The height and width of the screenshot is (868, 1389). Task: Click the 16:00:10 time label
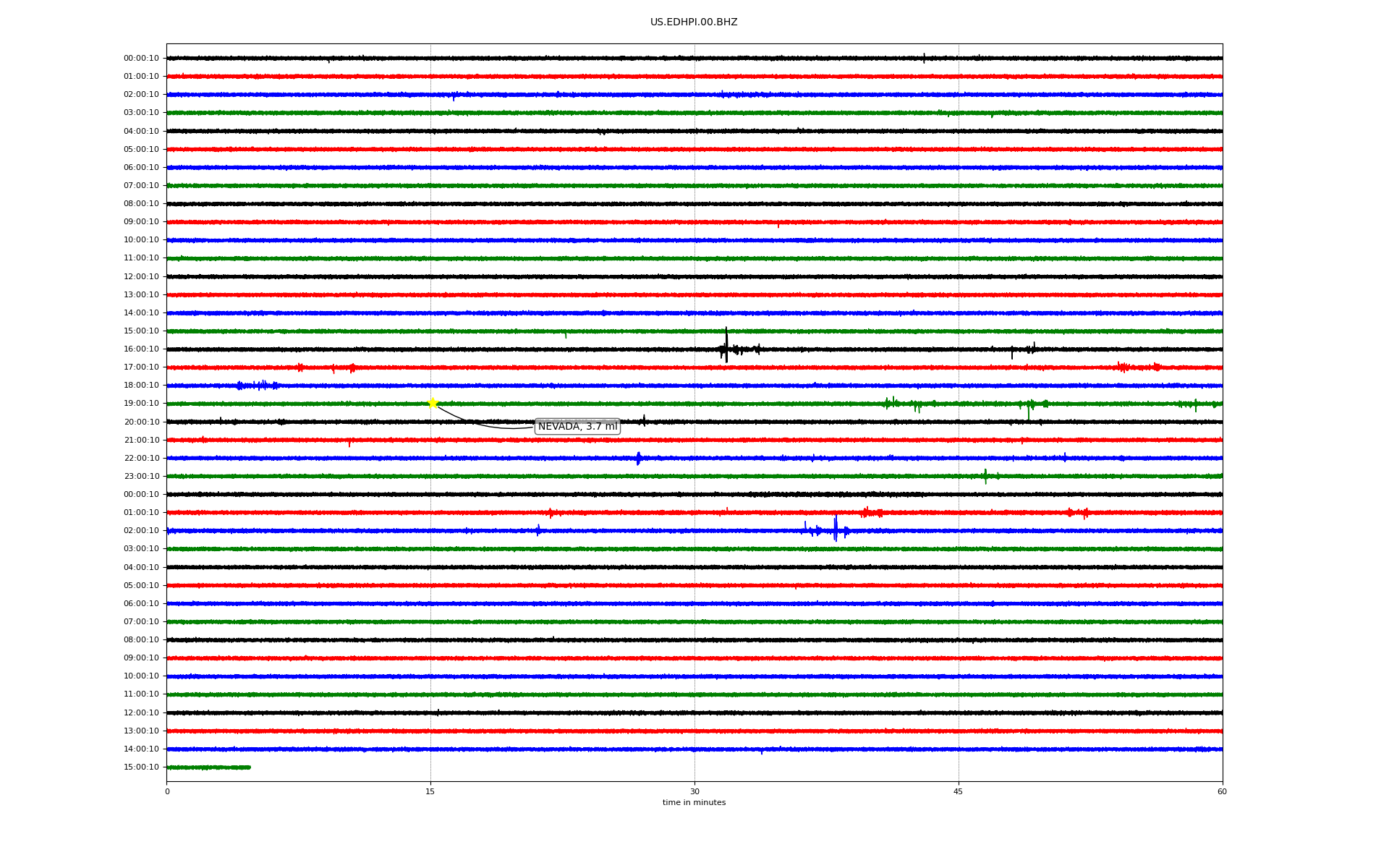pyautogui.click(x=141, y=349)
